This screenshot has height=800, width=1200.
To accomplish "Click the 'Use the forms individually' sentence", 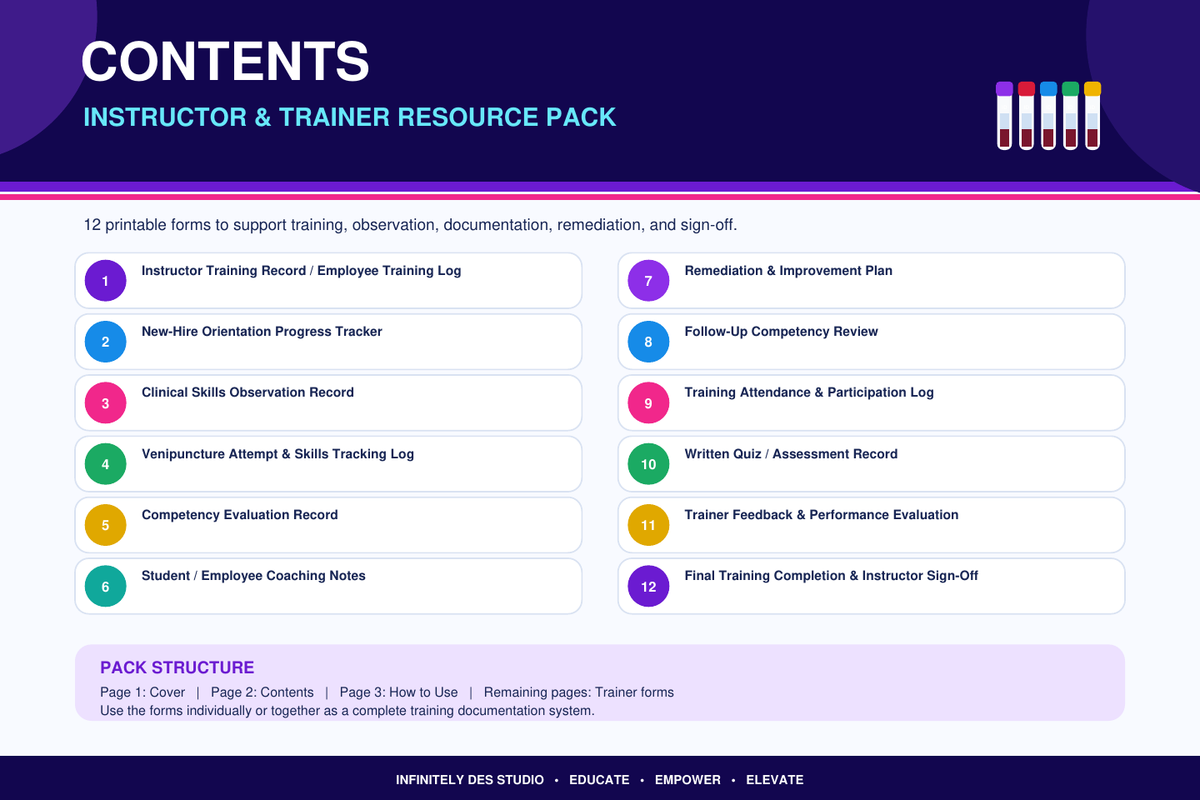I will (347, 711).
